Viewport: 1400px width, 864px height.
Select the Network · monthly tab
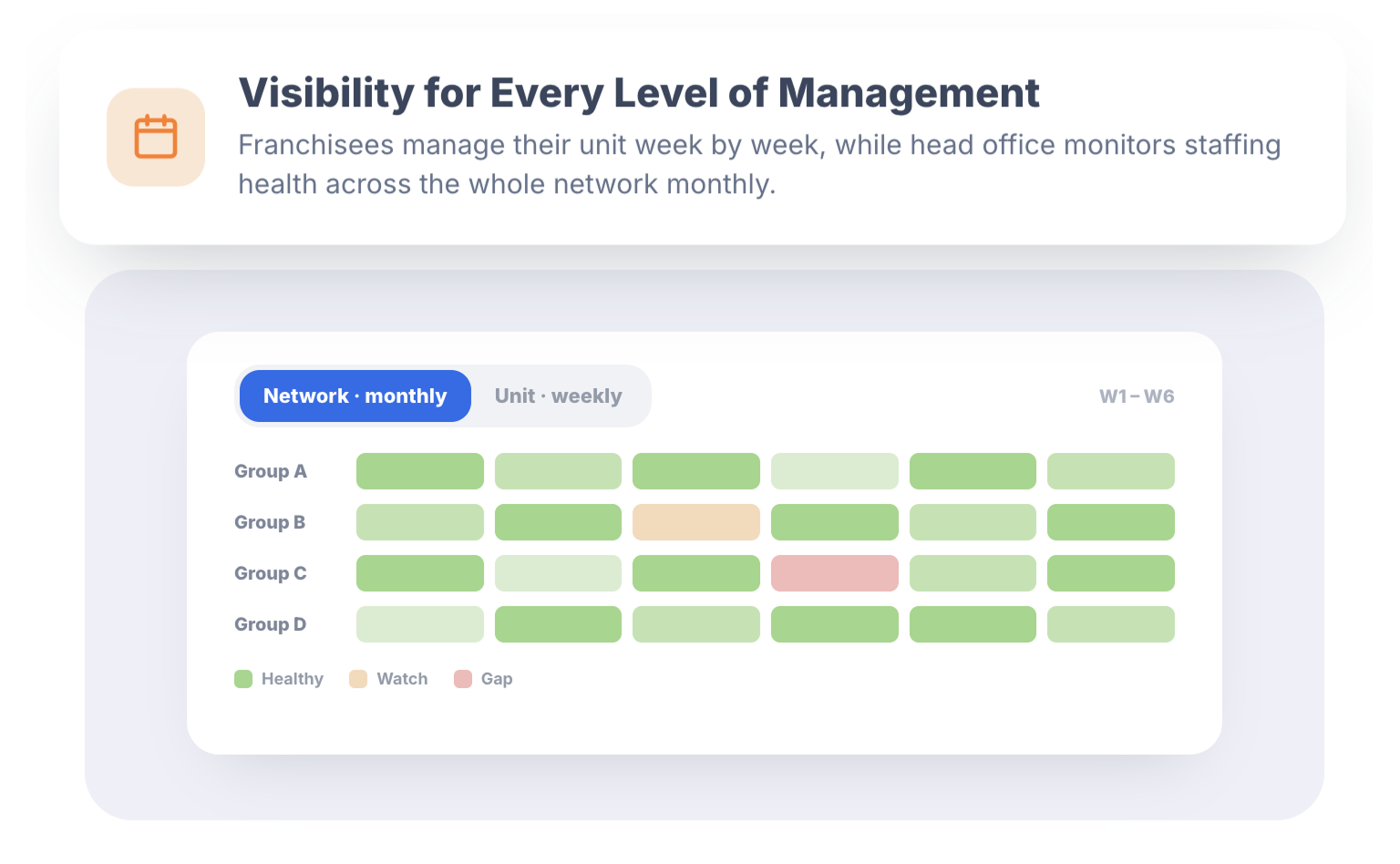(x=355, y=396)
